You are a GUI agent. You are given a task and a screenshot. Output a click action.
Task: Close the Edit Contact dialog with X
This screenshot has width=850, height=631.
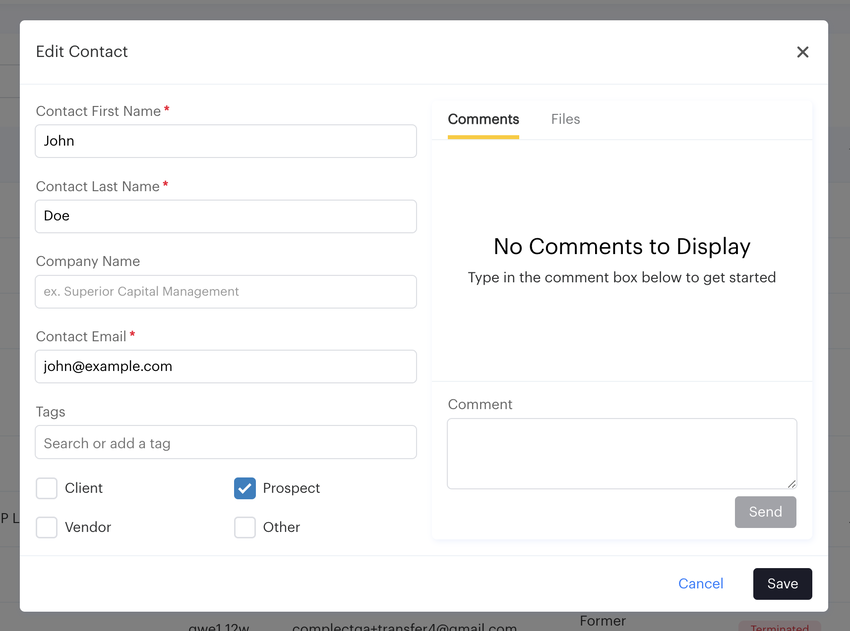tap(802, 52)
